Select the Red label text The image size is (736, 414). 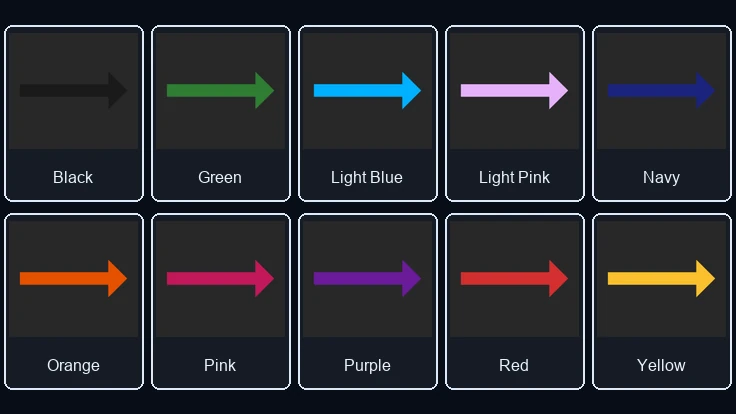point(514,365)
